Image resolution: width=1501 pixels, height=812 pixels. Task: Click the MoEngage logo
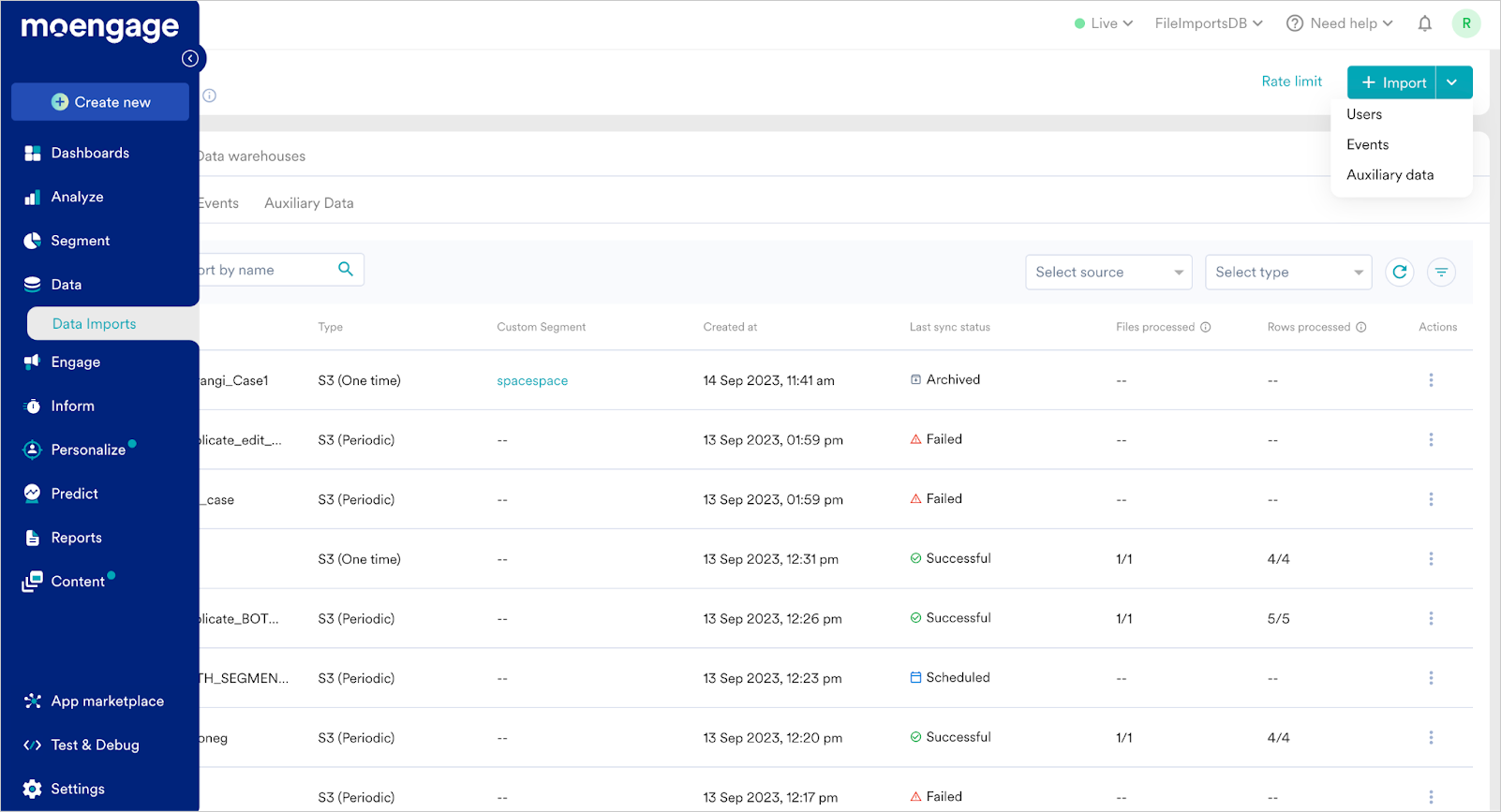99,27
